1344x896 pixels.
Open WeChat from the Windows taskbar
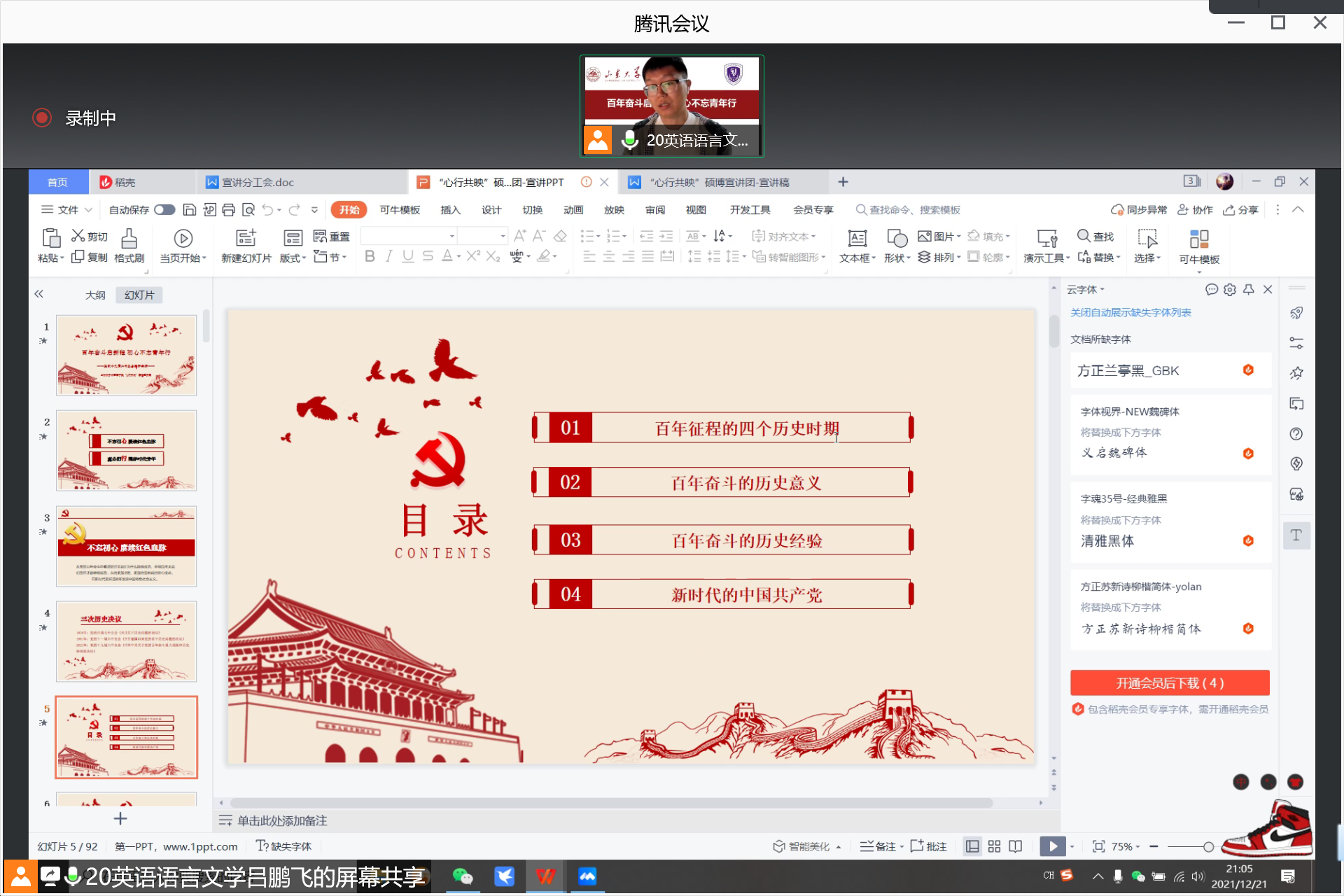[x=463, y=876]
